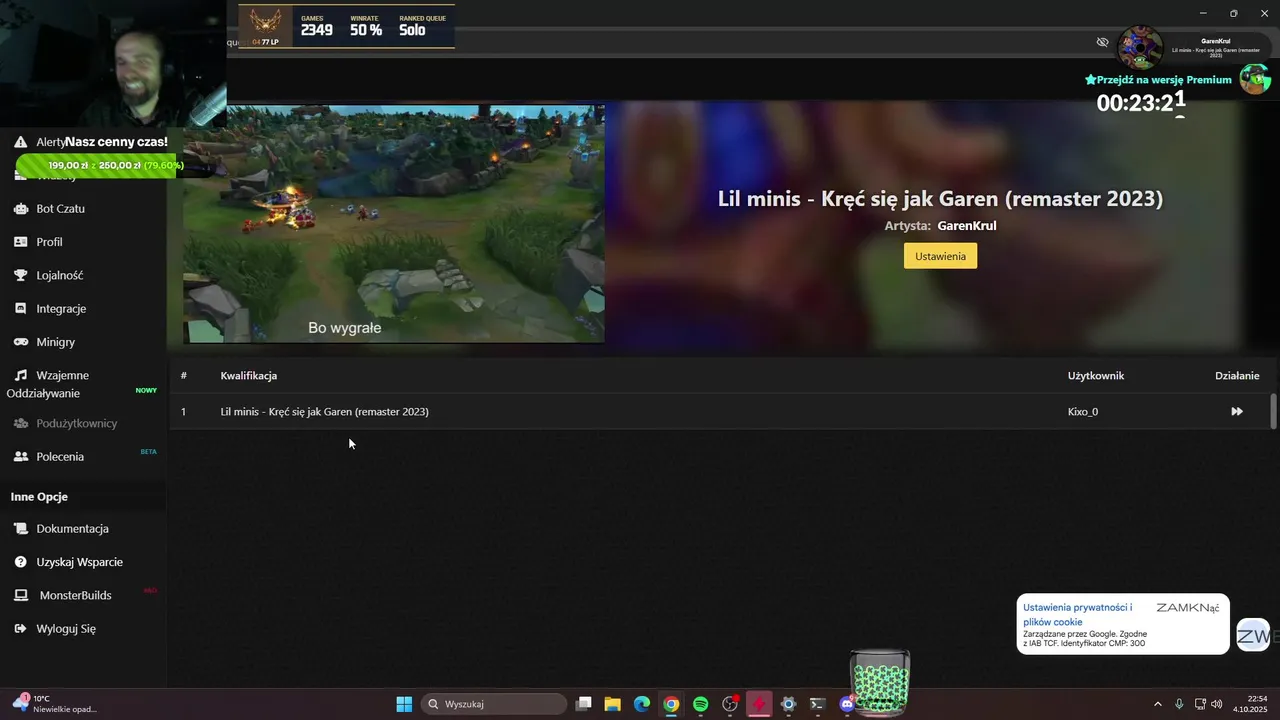
Task: Click the Wyszukaj taskbar search box
Action: pyautogui.click(x=494, y=704)
